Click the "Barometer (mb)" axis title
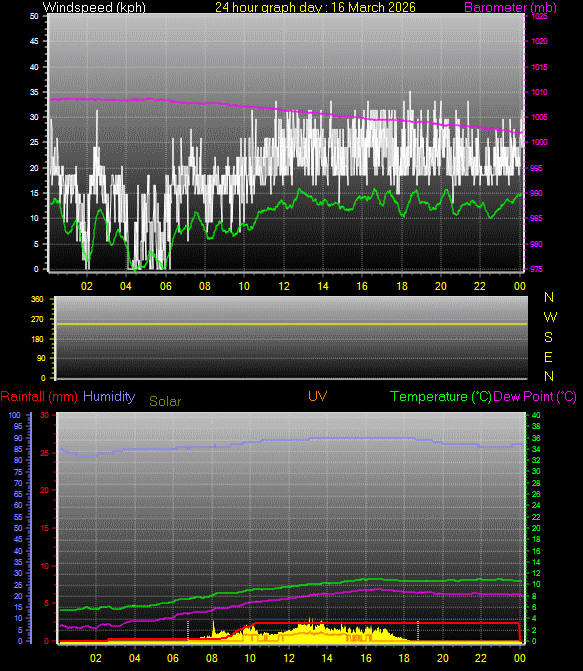 (x=510, y=7)
